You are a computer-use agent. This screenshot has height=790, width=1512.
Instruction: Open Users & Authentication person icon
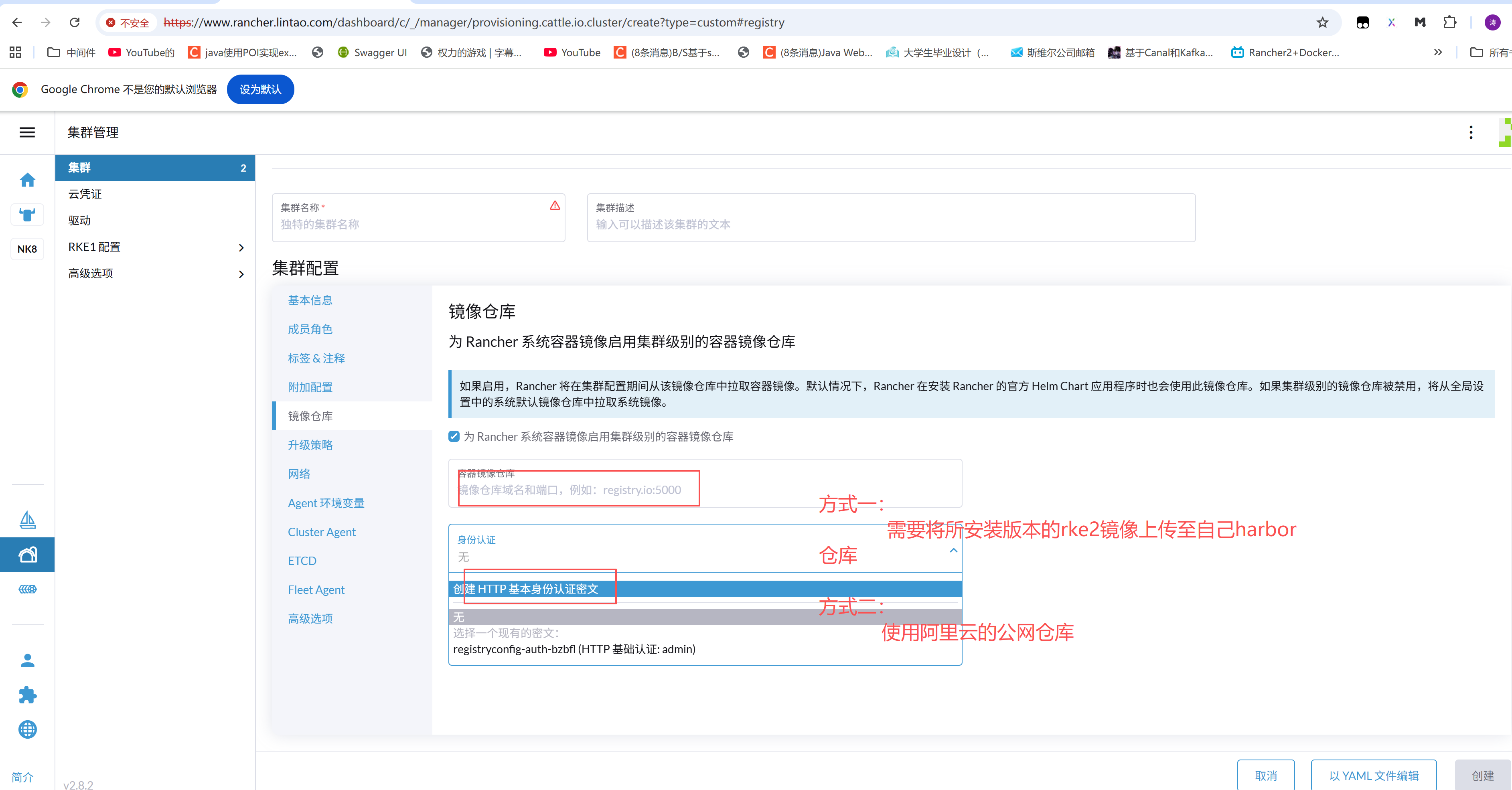click(x=28, y=661)
